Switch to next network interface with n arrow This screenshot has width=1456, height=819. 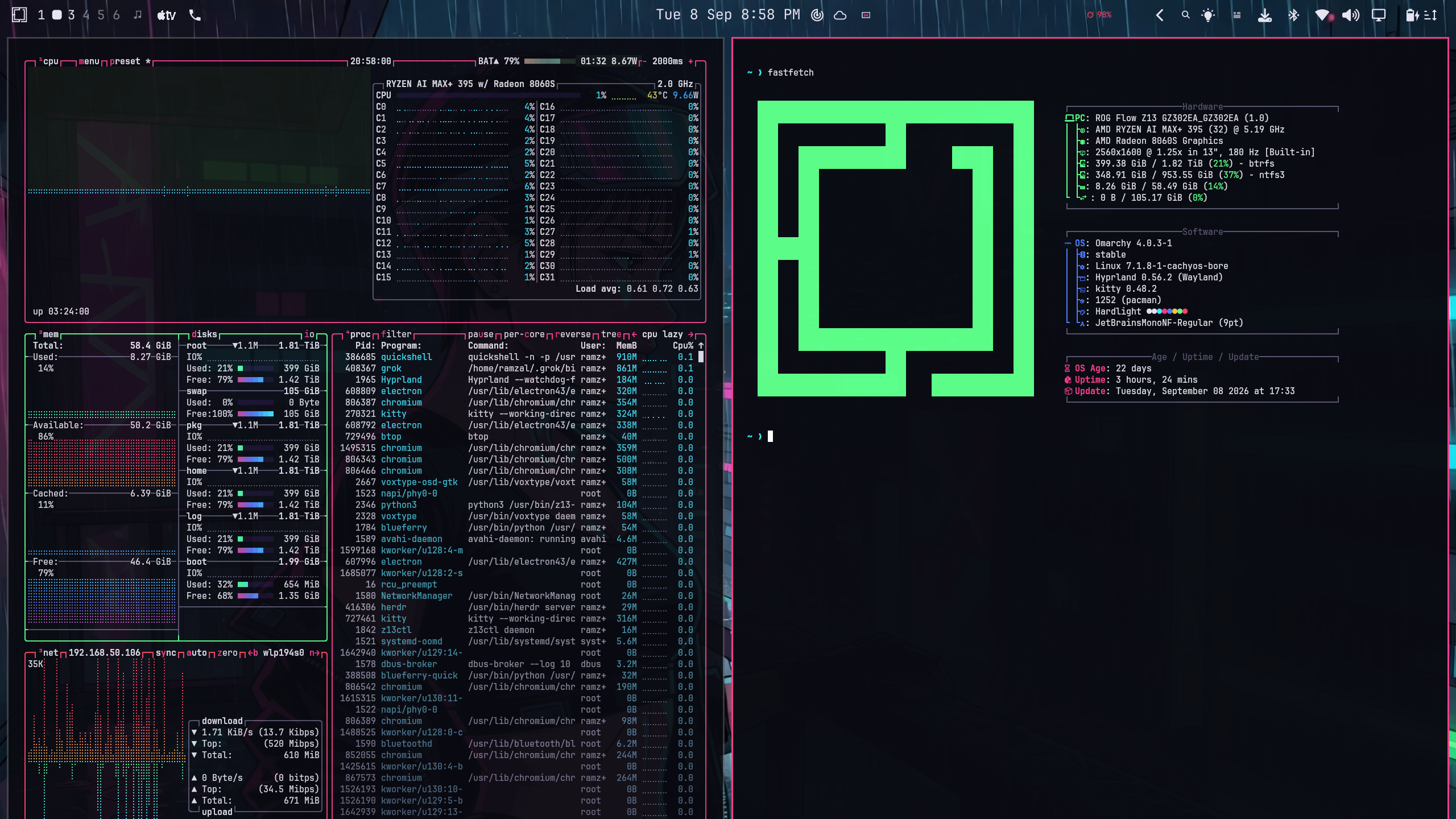point(314,652)
